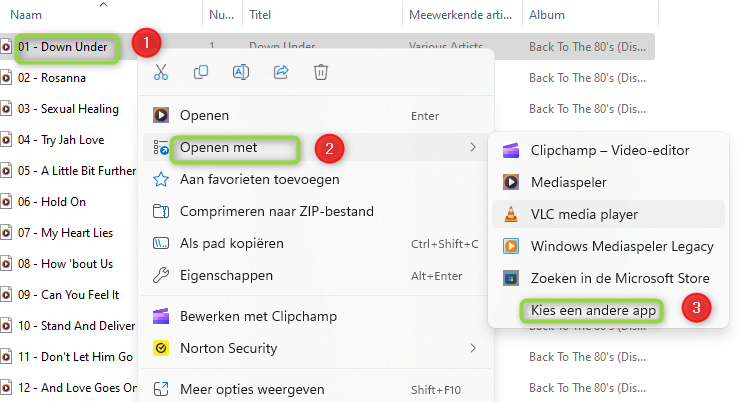This screenshot has width=748, height=402.
Task: Open with VLC media player
Action: coord(608,214)
